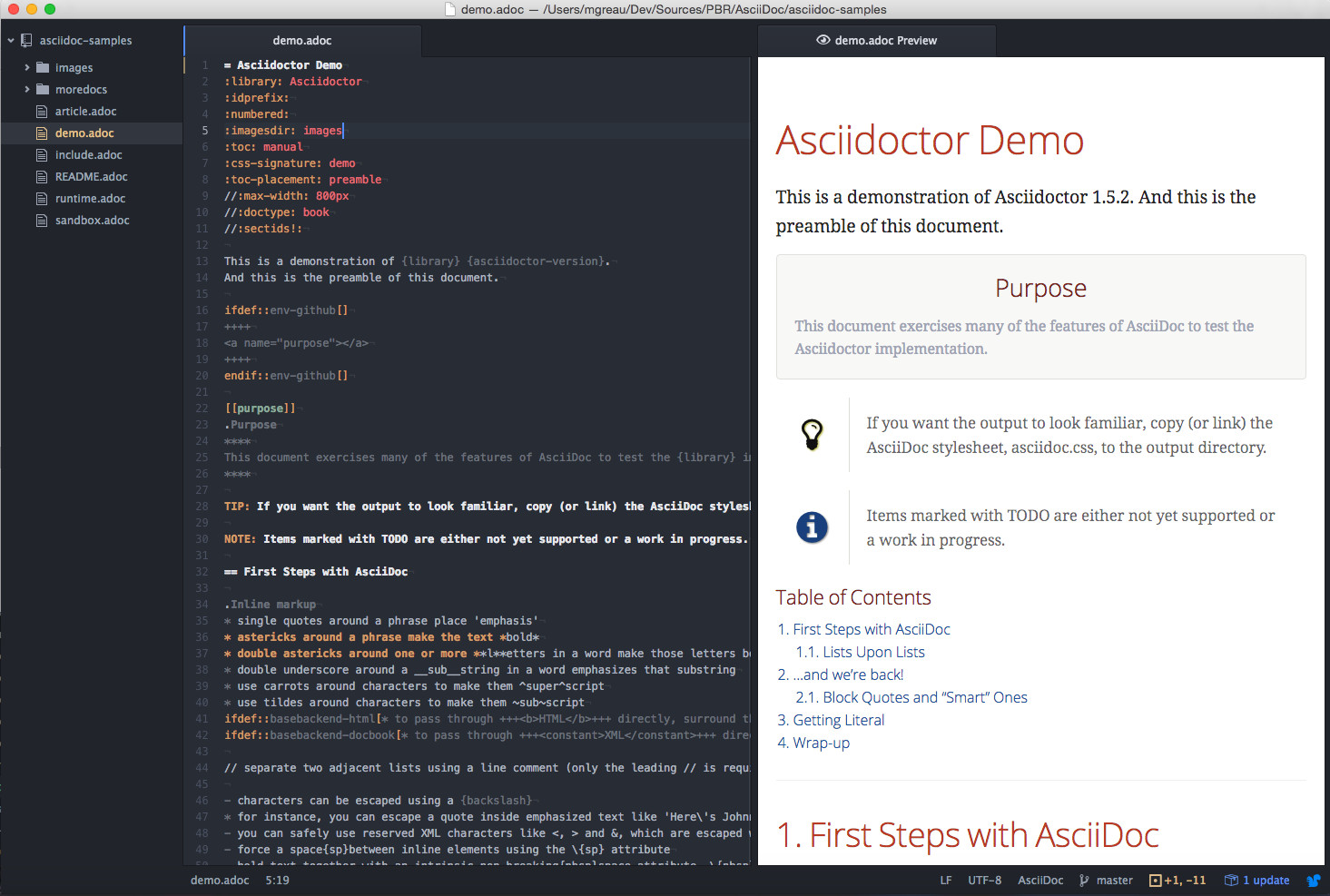
Task: Click the demo.adoc filename in status bar
Action: point(220,880)
